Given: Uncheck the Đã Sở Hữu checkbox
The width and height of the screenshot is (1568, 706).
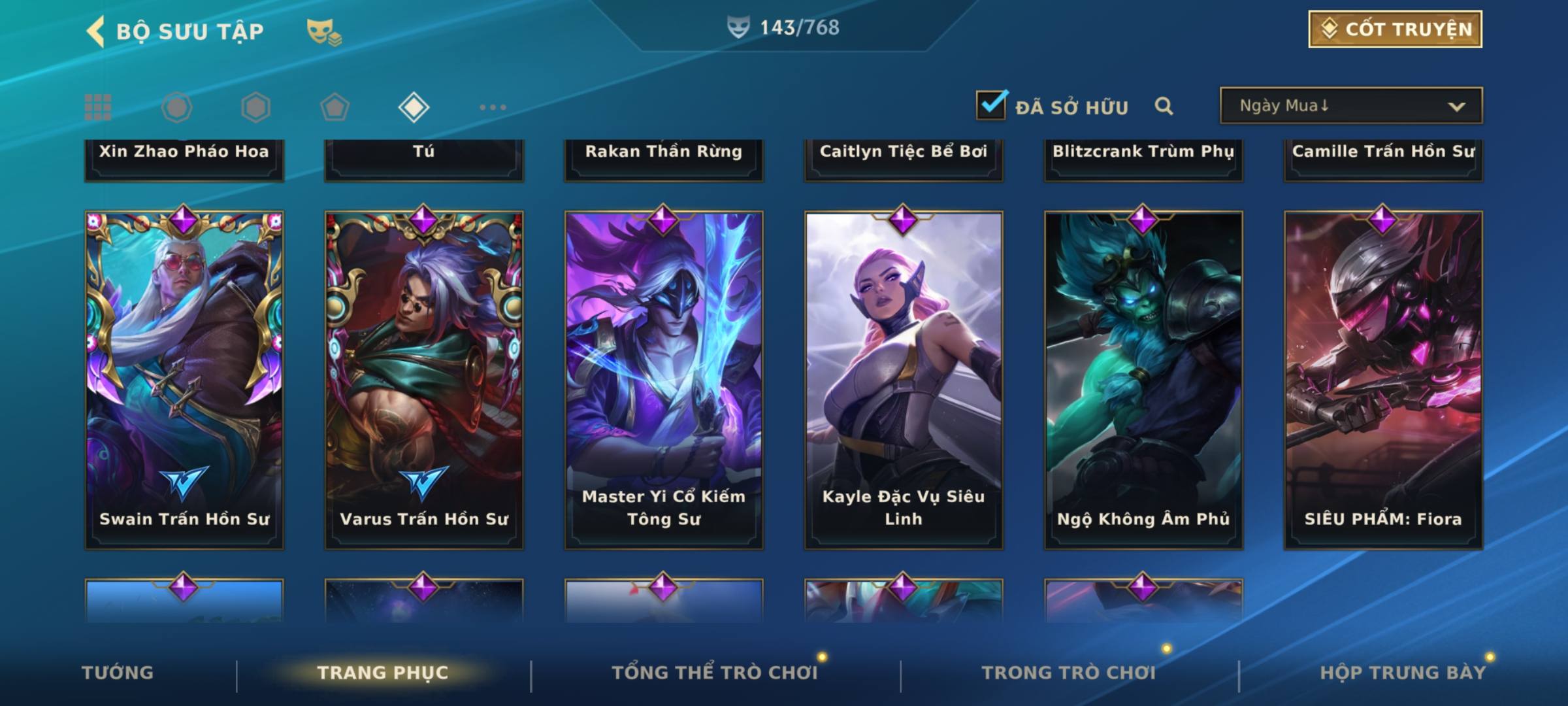Looking at the screenshot, I should point(991,105).
